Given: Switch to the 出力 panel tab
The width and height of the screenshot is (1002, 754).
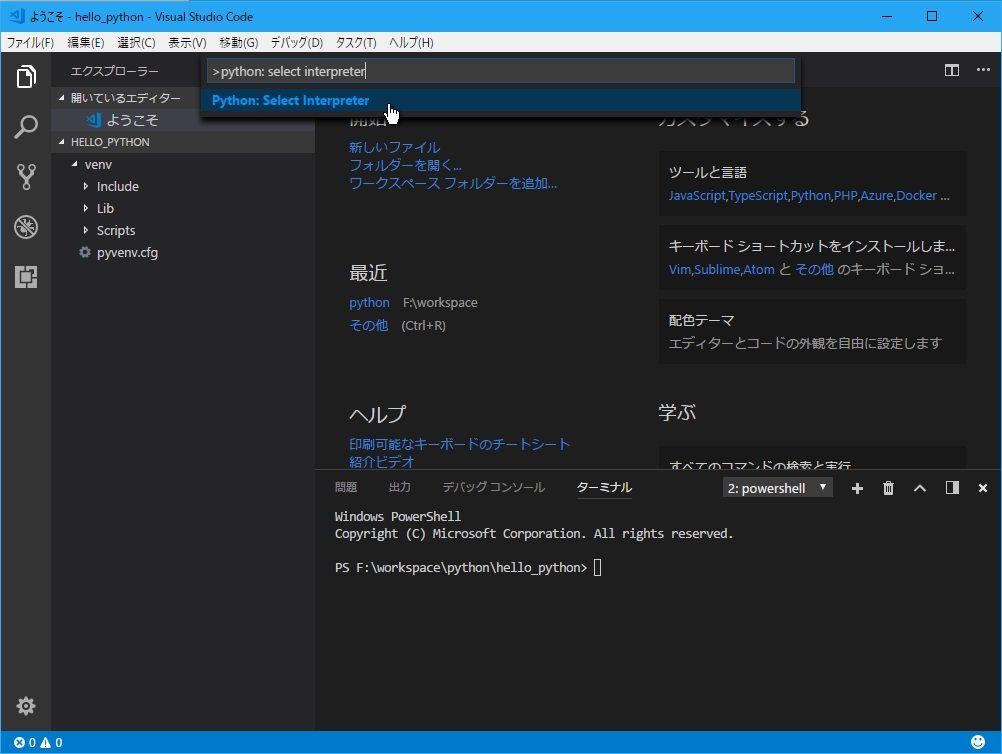Looking at the screenshot, I should [x=399, y=488].
